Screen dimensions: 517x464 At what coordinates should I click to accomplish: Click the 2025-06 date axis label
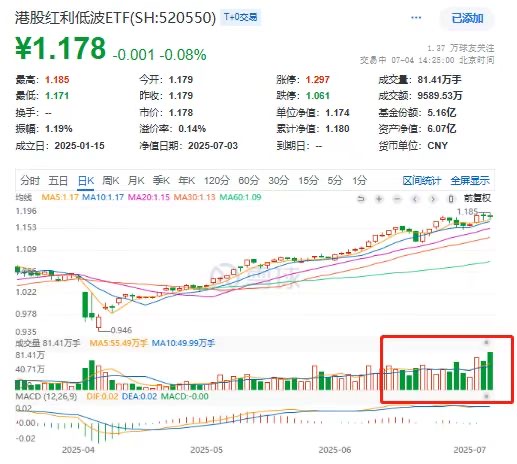click(x=335, y=450)
